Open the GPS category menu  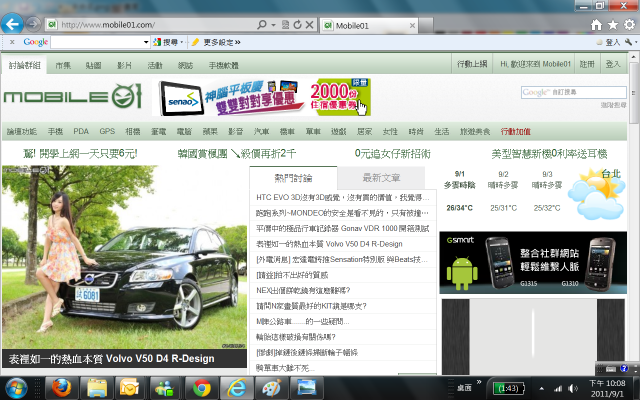coord(107,131)
